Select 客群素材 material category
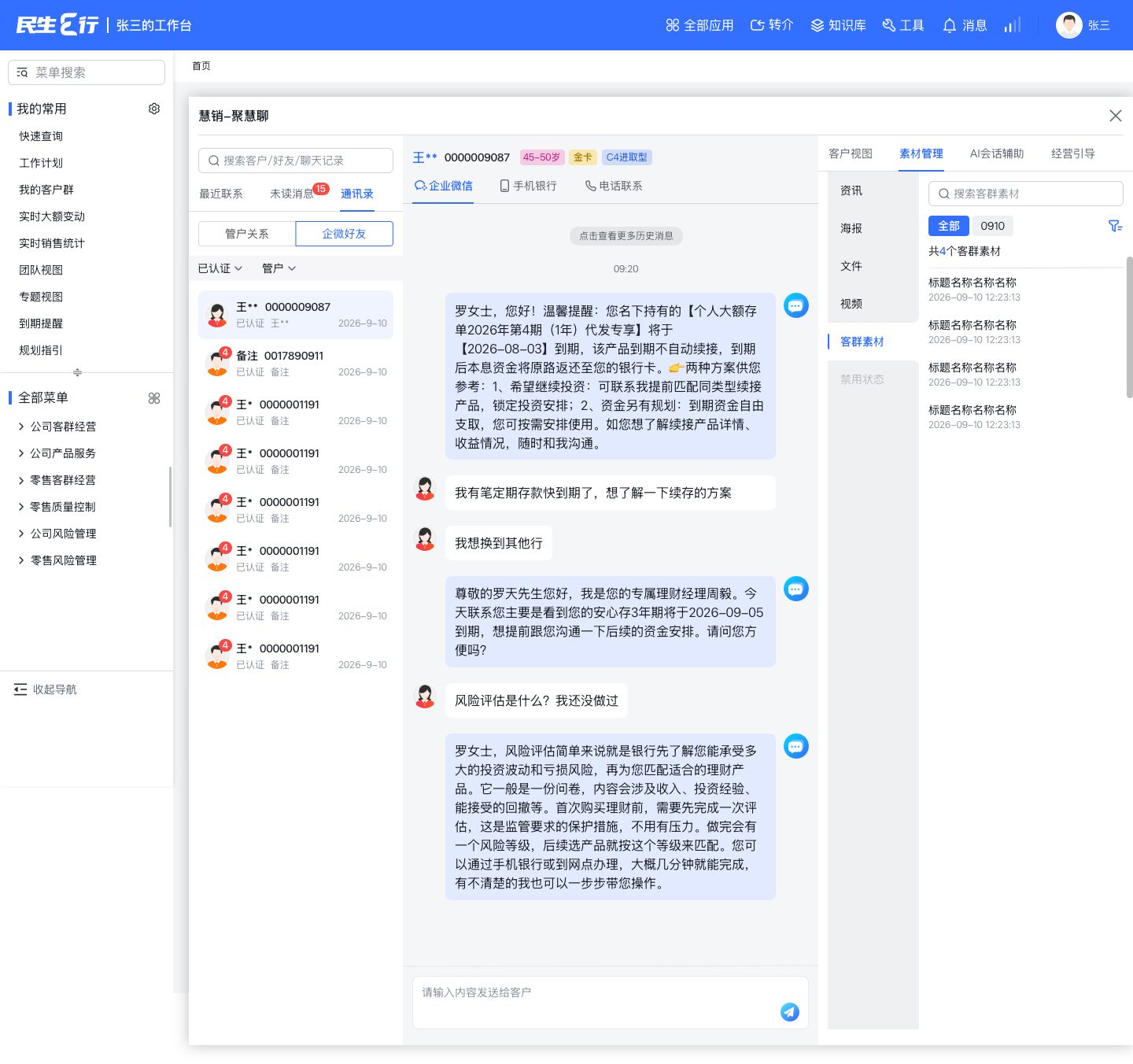Viewport: 1133px width, 1064px height. pos(873,342)
